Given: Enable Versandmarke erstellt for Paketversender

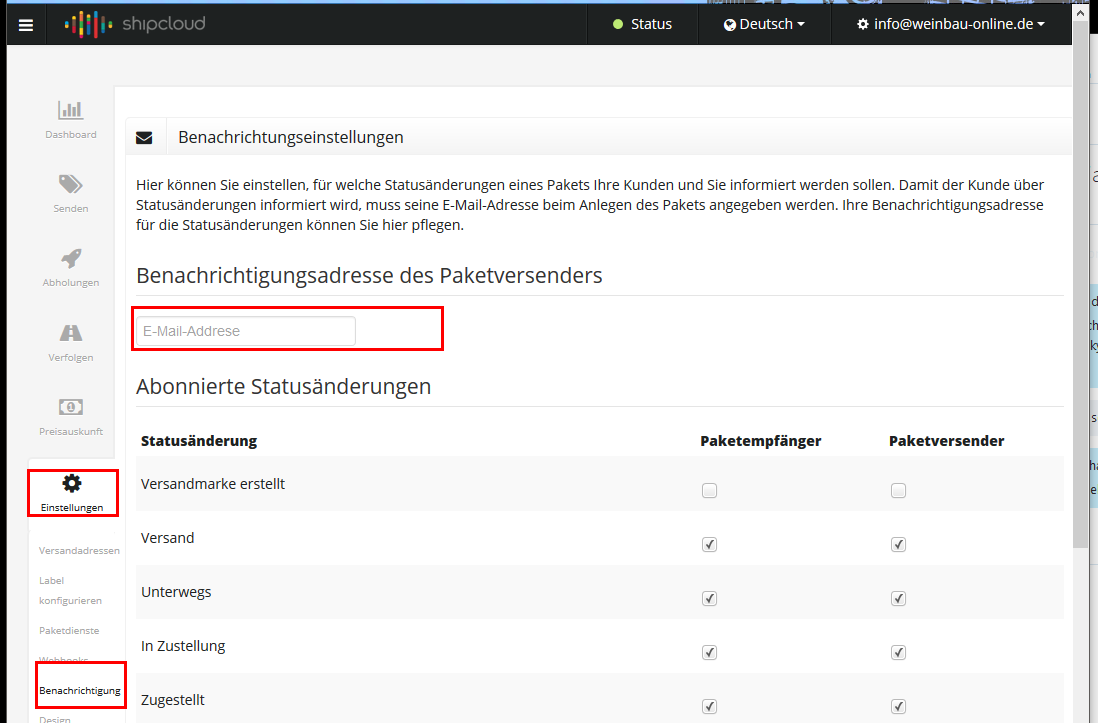Looking at the screenshot, I should coord(898,491).
